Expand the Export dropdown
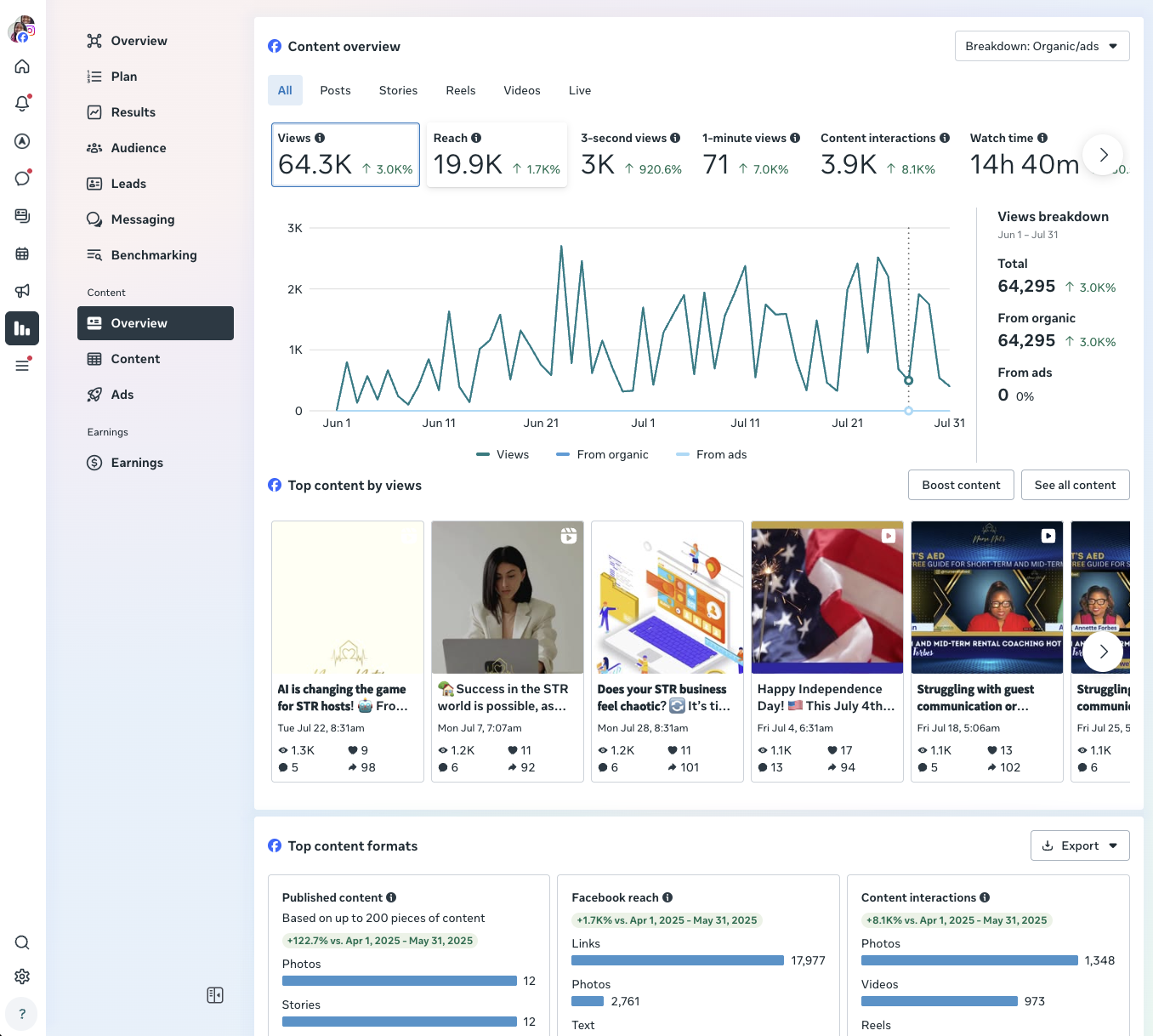This screenshot has width=1153, height=1036. [x=1080, y=845]
